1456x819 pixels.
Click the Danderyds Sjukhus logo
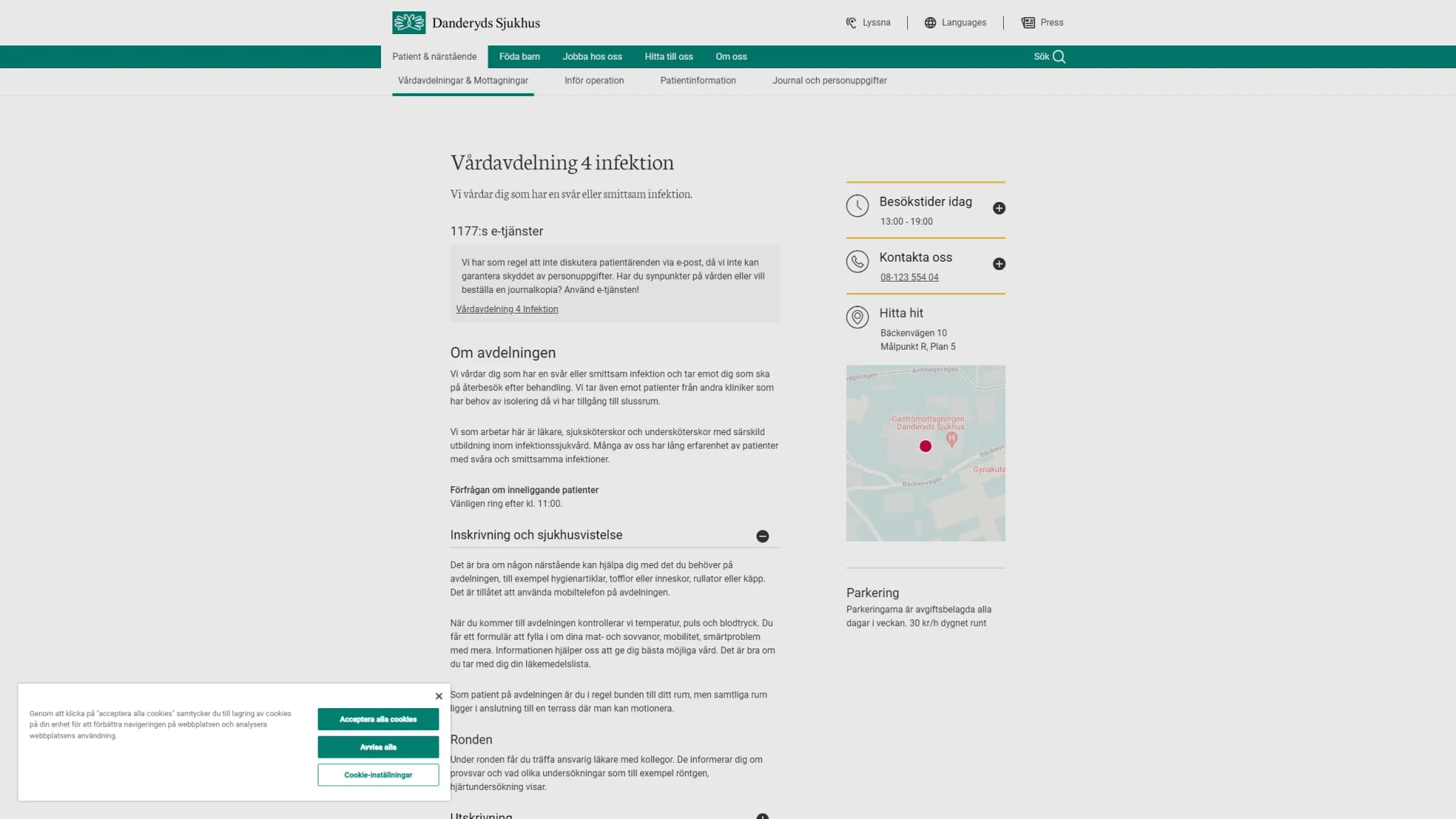point(466,23)
